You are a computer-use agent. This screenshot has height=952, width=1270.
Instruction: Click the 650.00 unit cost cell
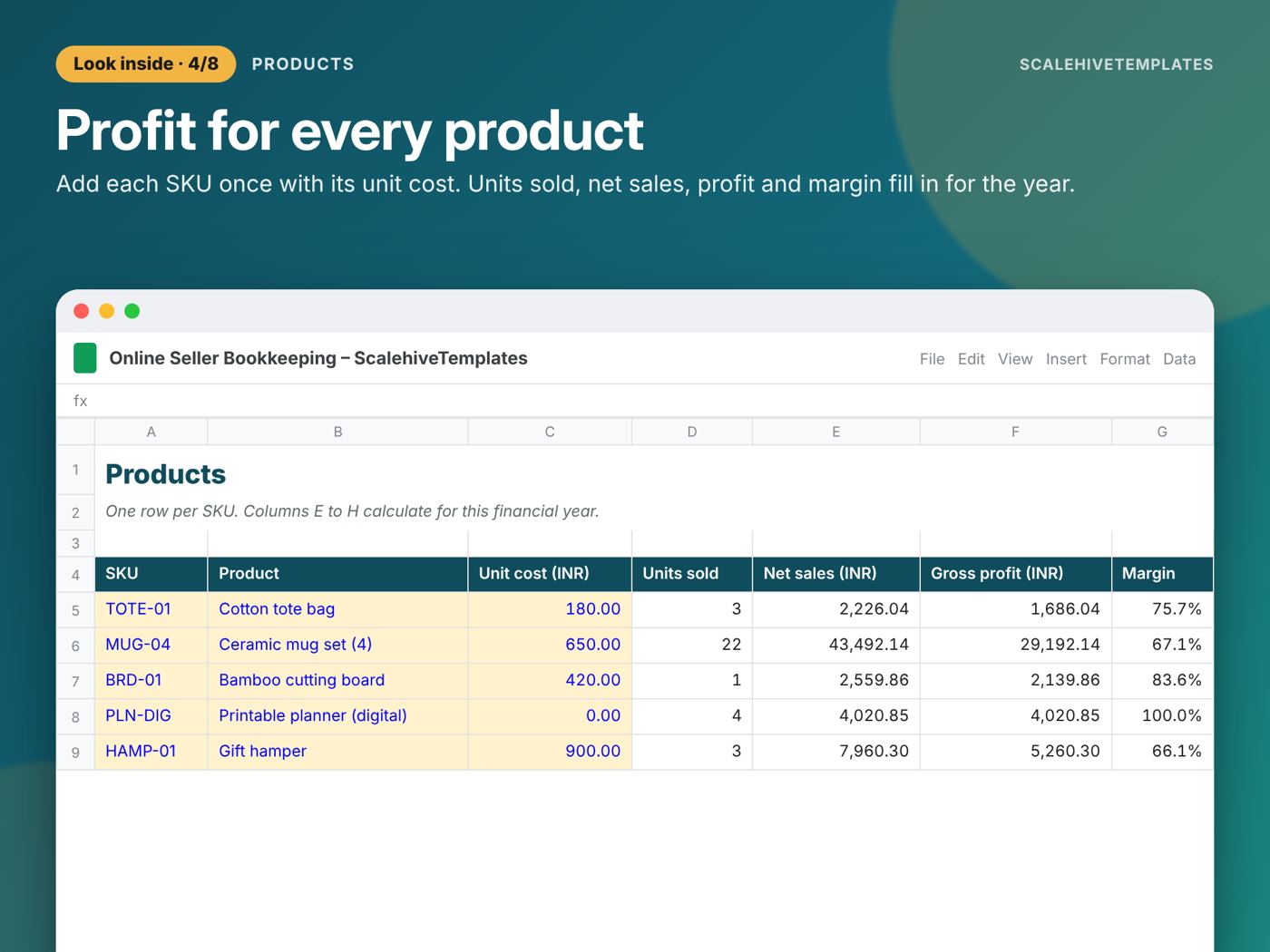click(x=550, y=645)
